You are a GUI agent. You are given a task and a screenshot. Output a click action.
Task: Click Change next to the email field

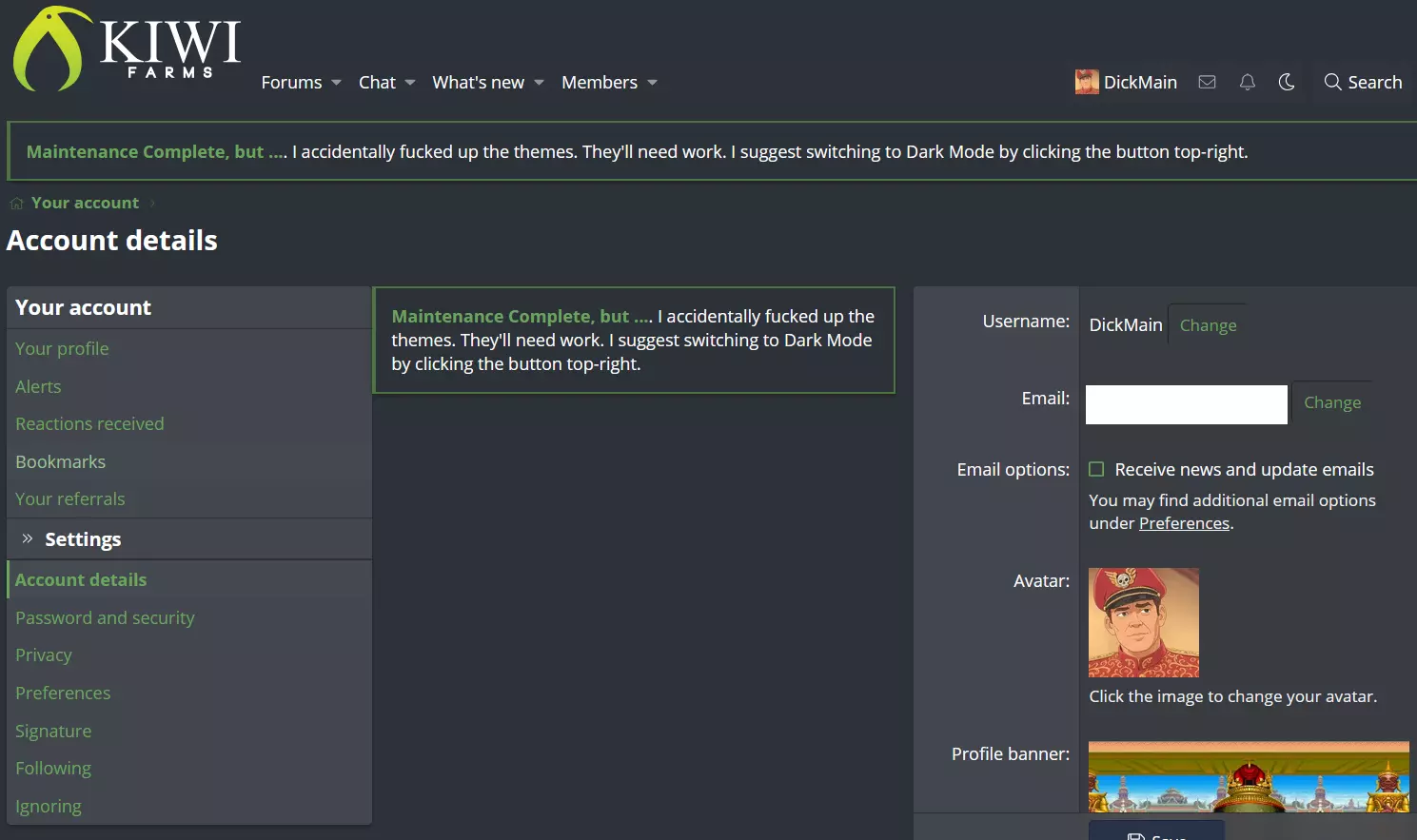tap(1332, 402)
